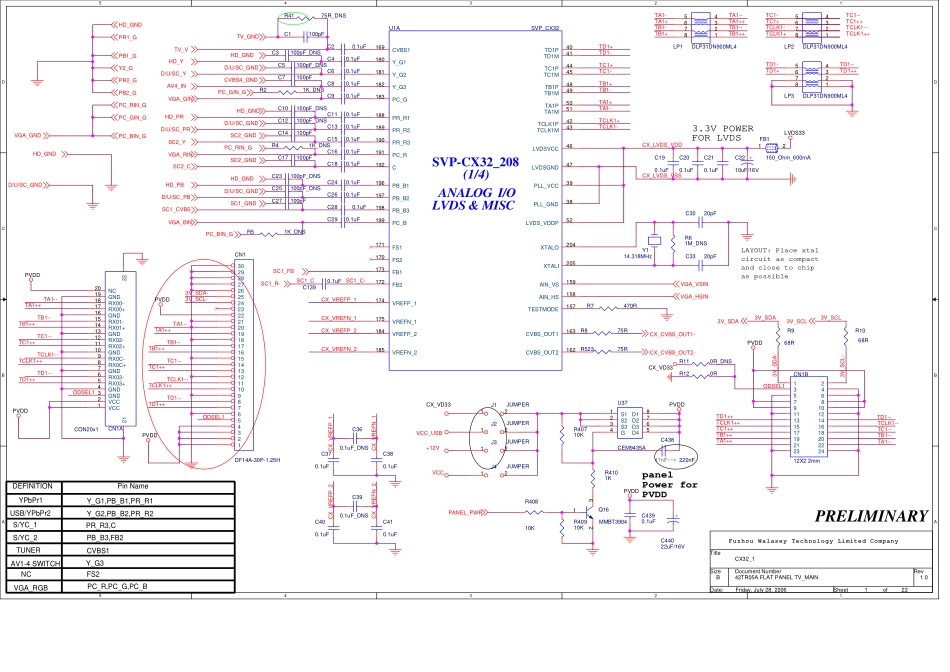This screenshot has width=950, height=672.
Task: Click the "12X2 2mm" connector label
Action: click(807, 461)
